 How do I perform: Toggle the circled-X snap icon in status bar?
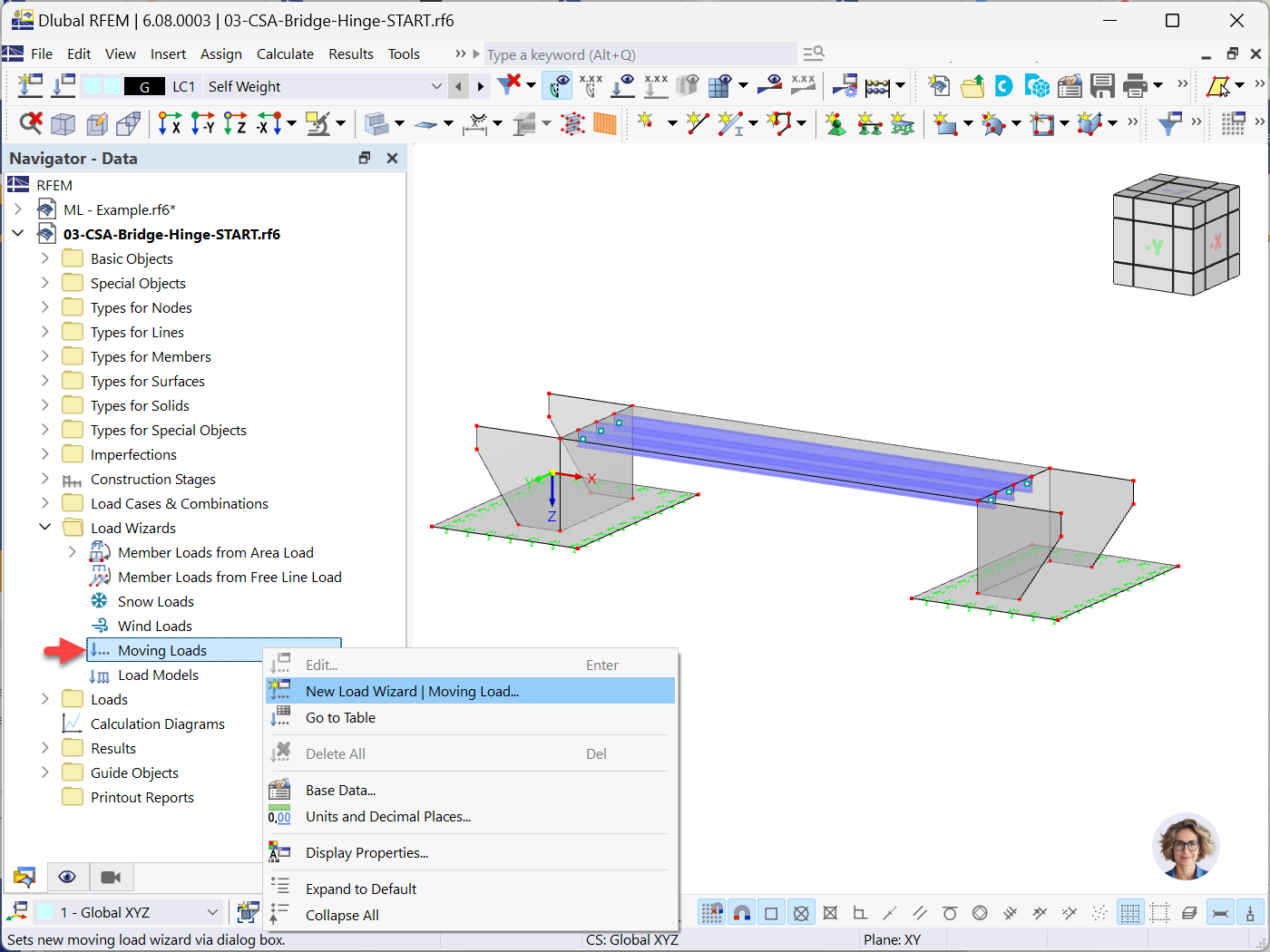coord(801,913)
